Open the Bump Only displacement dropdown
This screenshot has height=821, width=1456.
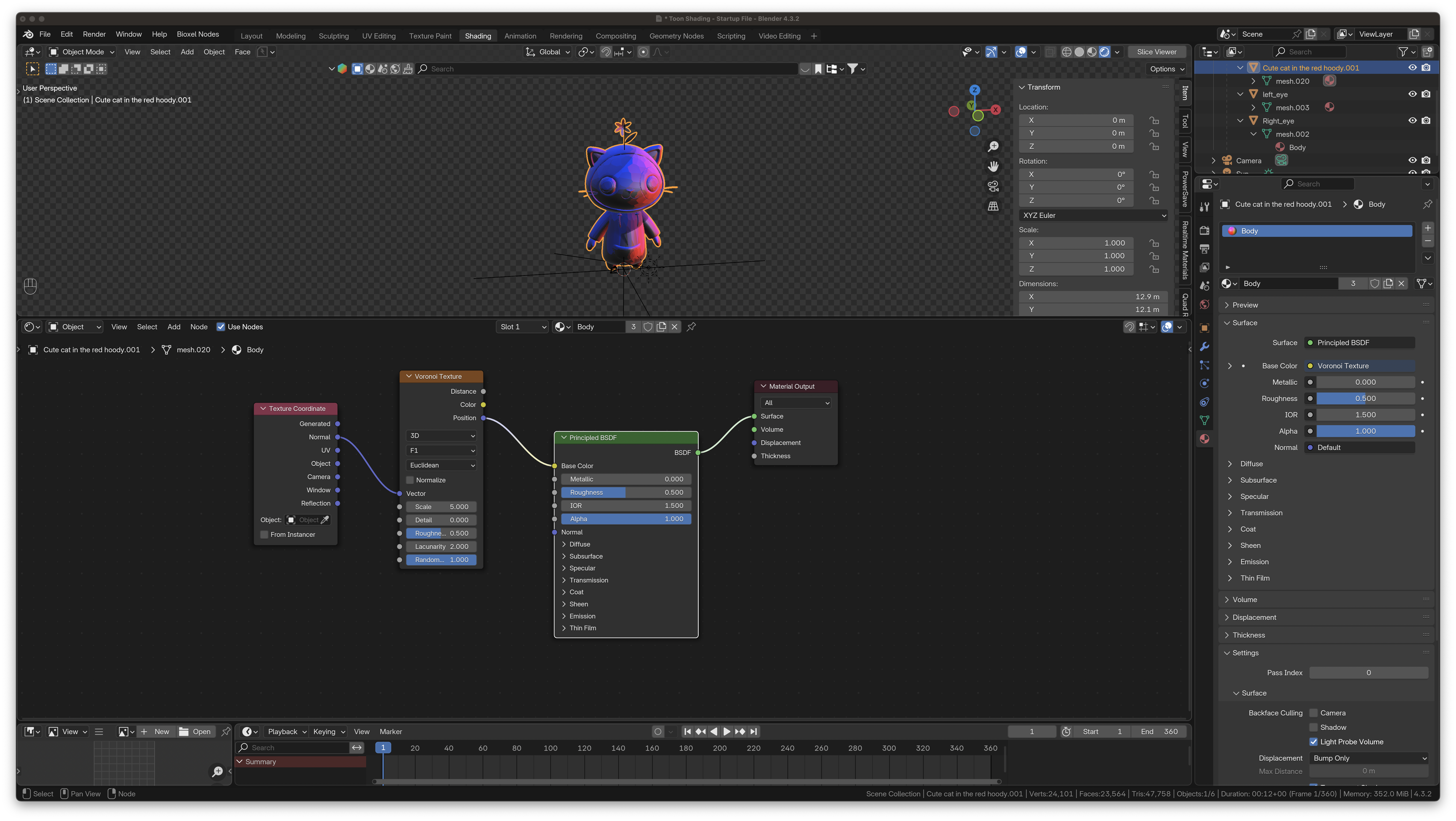1369,758
